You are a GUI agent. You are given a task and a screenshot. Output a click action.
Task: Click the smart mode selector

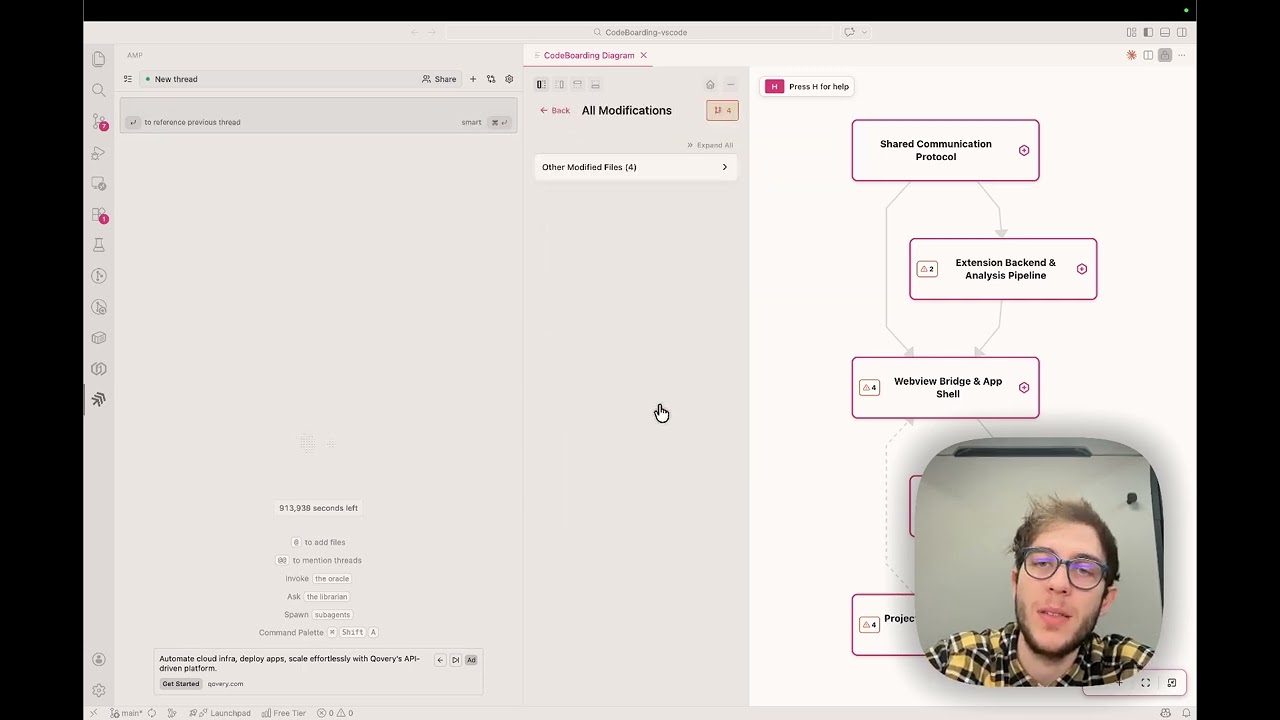pyautogui.click(x=471, y=122)
